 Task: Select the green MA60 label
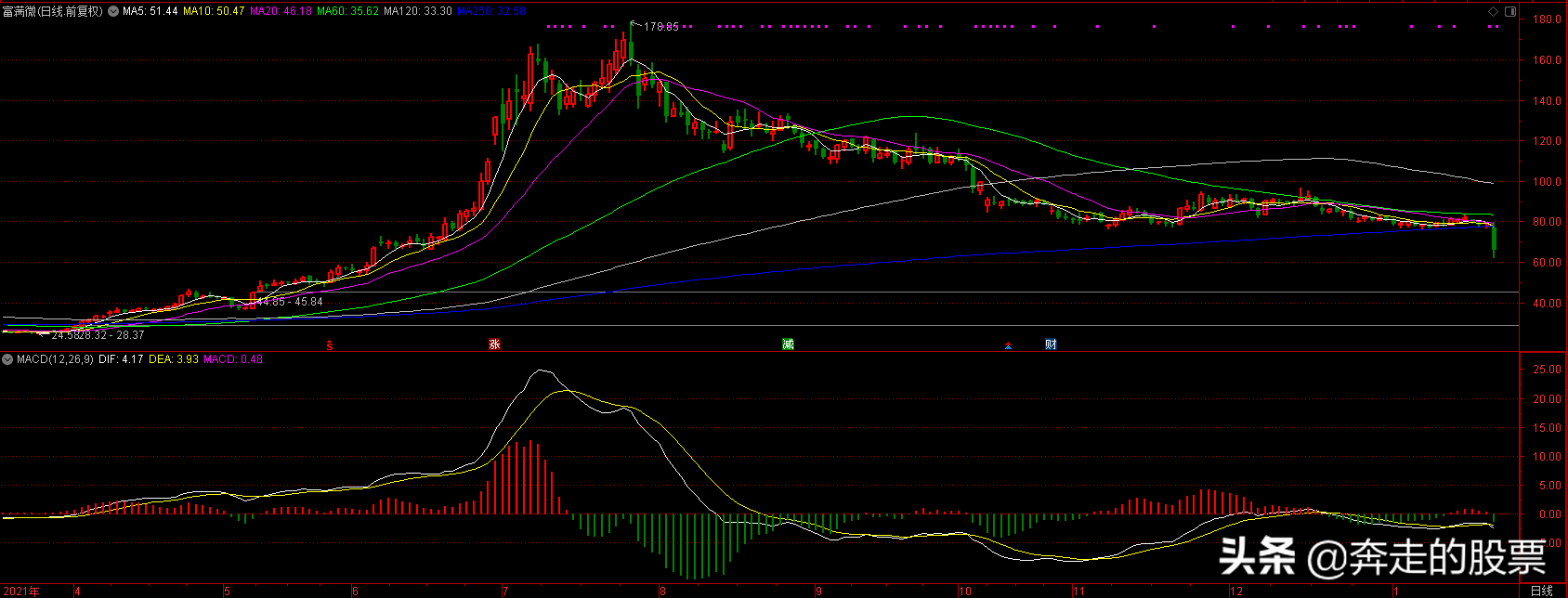pyautogui.click(x=347, y=11)
